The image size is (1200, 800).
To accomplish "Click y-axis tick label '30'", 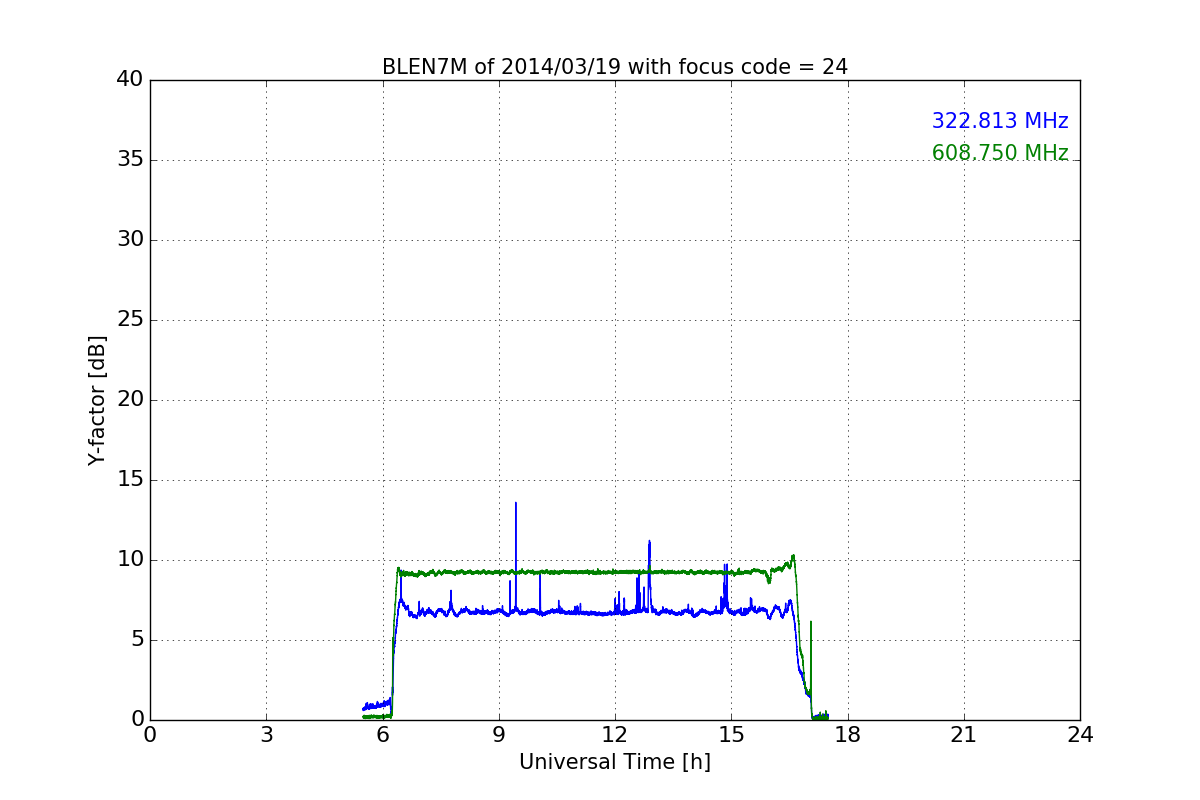I will tap(129, 240).
